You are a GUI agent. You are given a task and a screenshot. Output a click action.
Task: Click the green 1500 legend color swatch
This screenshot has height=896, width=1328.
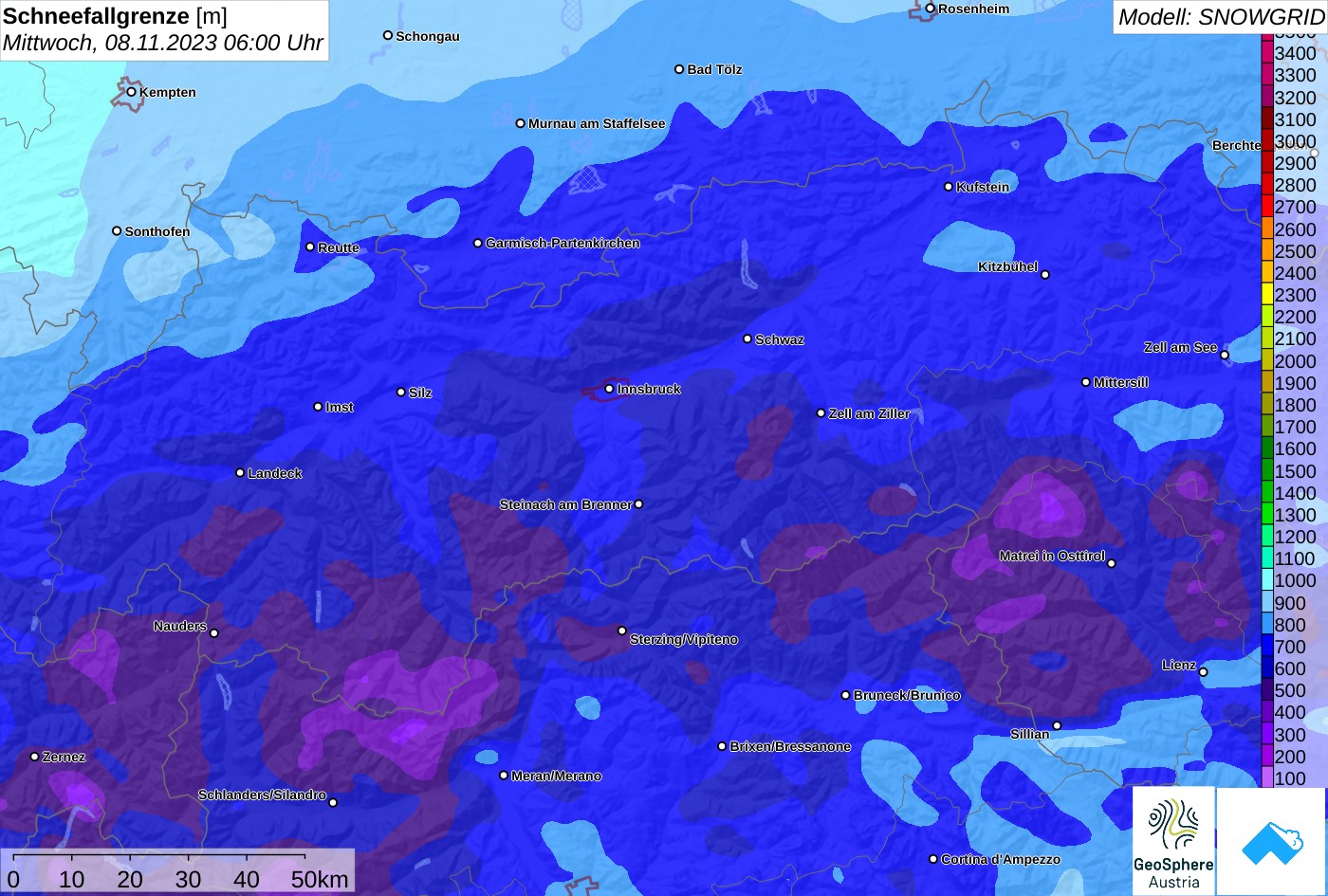[1266, 471]
